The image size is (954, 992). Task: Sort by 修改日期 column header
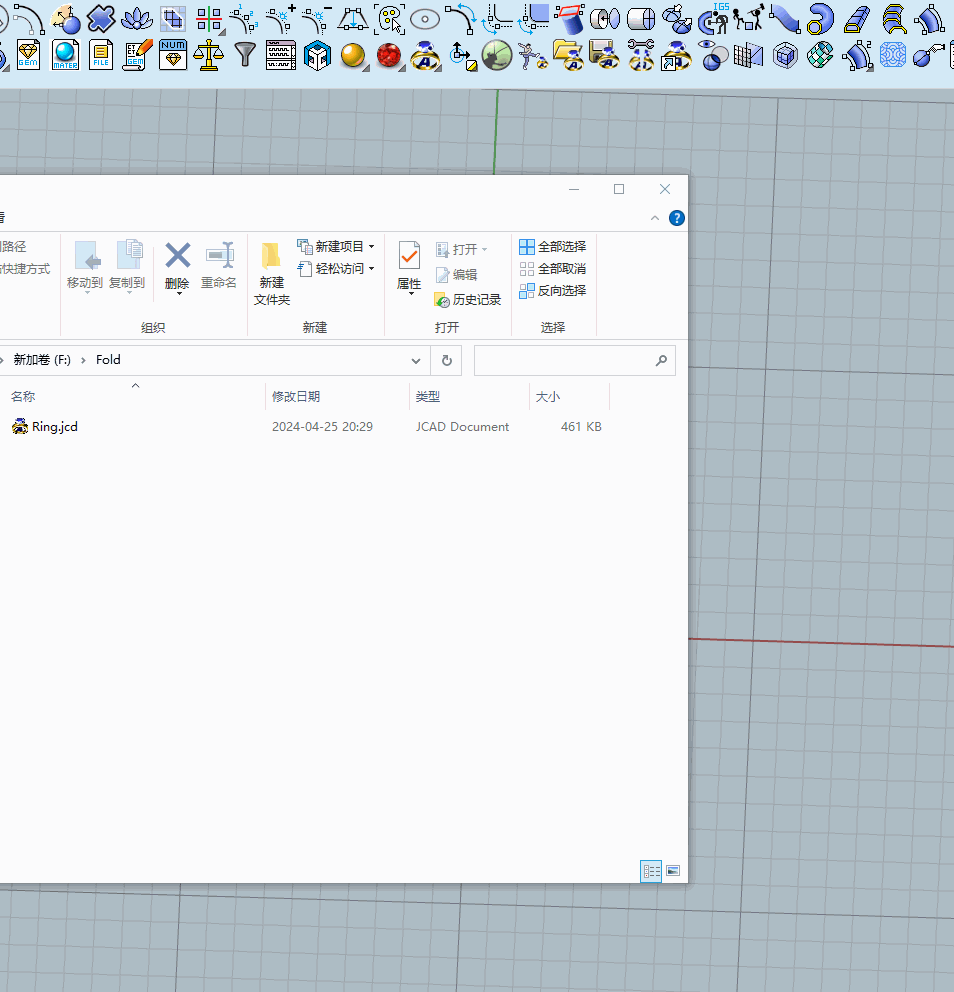pyautogui.click(x=296, y=397)
